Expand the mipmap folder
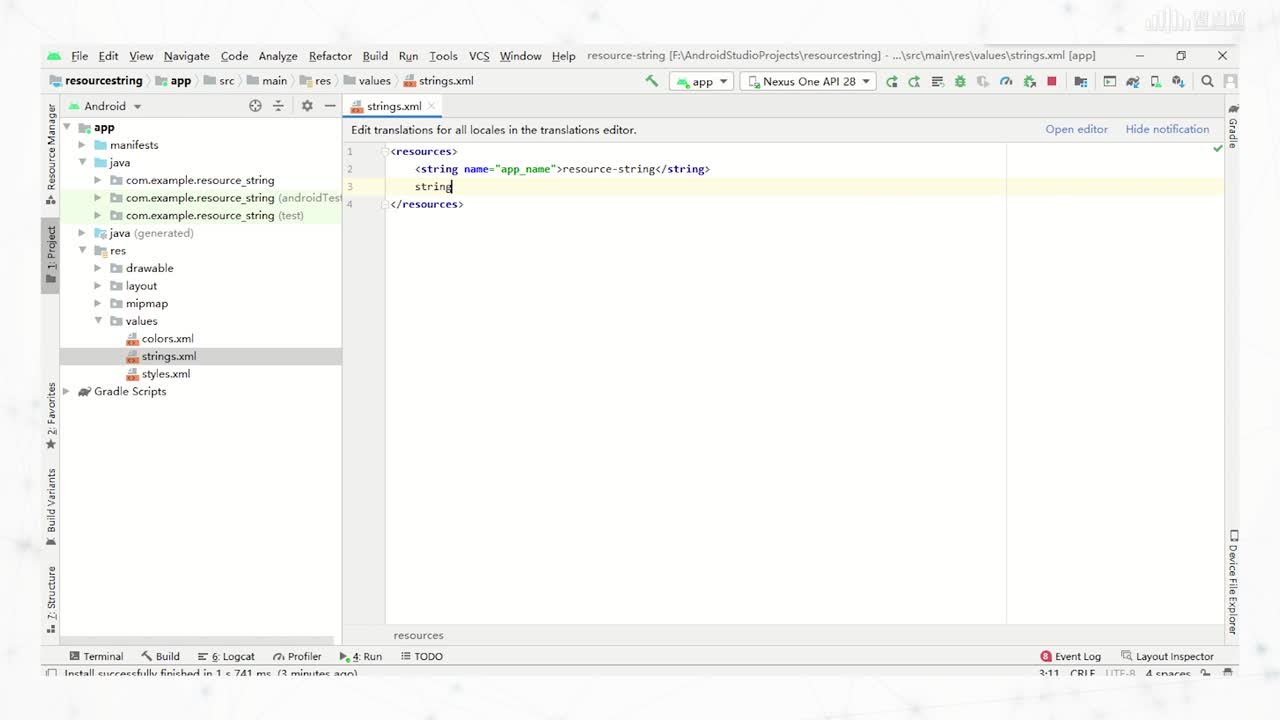Viewport: 1280px width, 720px height. pyautogui.click(x=98, y=303)
